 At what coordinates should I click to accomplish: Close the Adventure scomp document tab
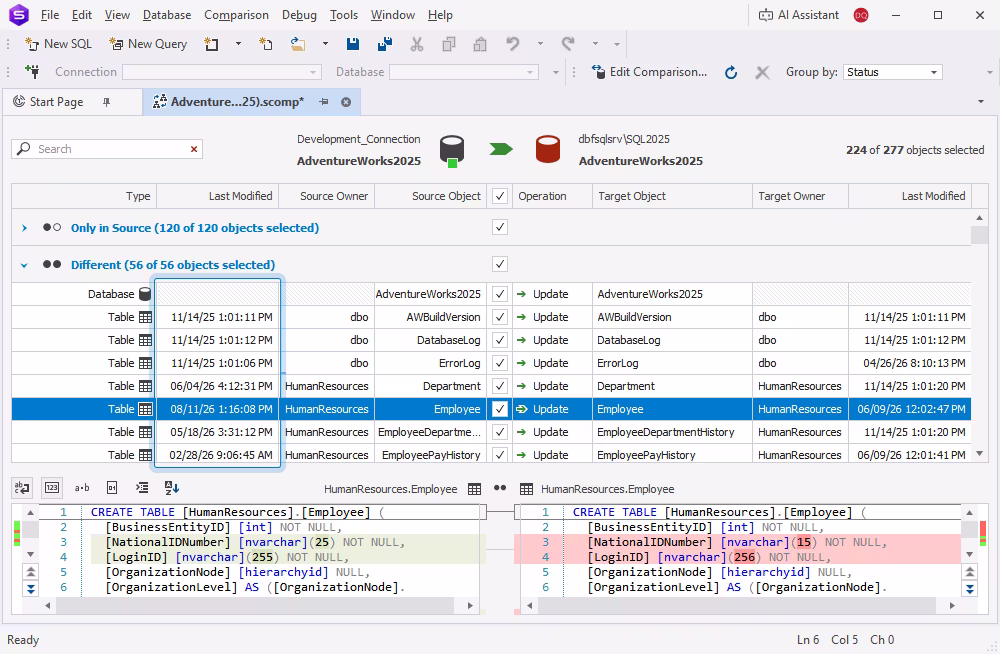(x=346, y=102)
